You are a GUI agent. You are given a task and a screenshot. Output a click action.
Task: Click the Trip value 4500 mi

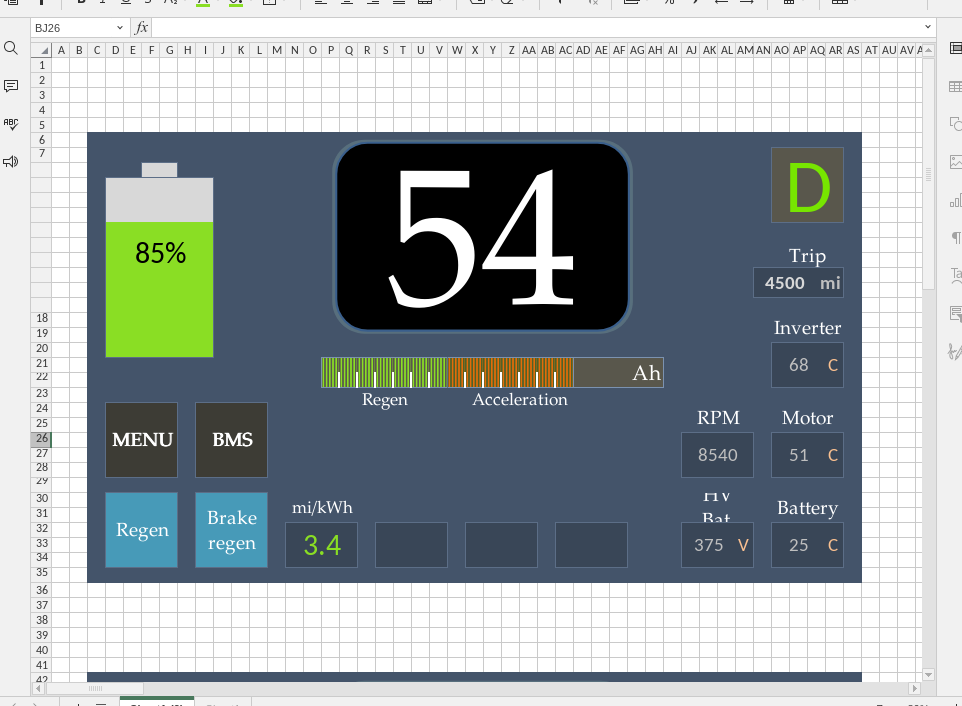(x=798, y=283)
